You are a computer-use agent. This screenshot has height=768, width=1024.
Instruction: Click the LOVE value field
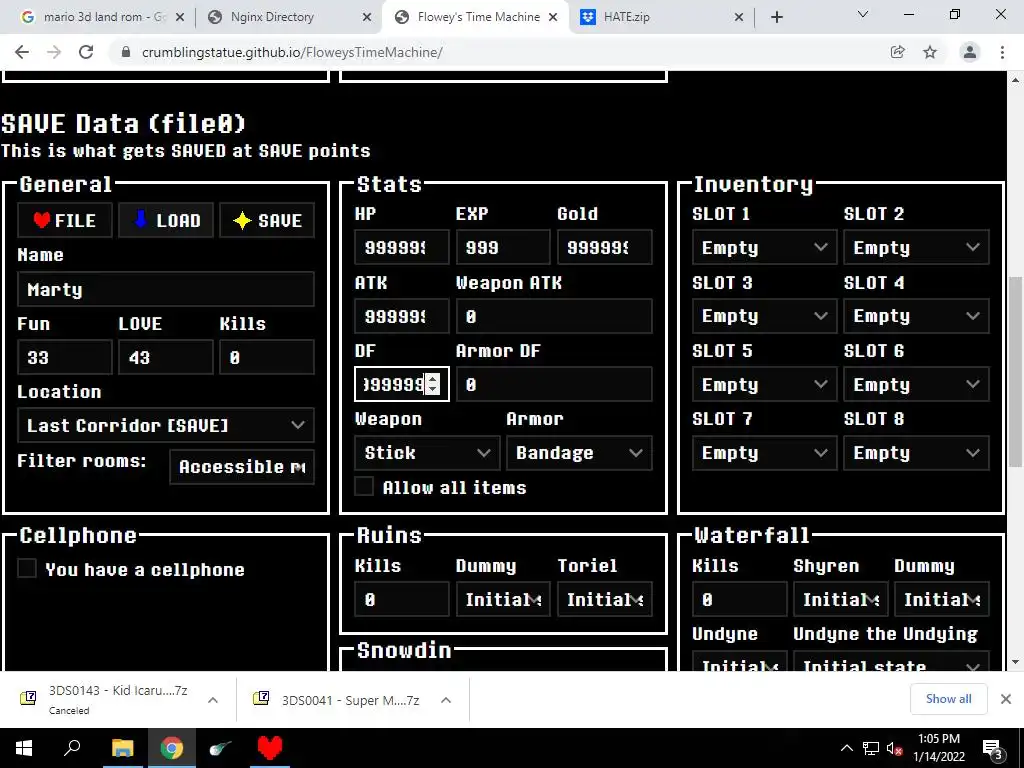pos(166,357)
